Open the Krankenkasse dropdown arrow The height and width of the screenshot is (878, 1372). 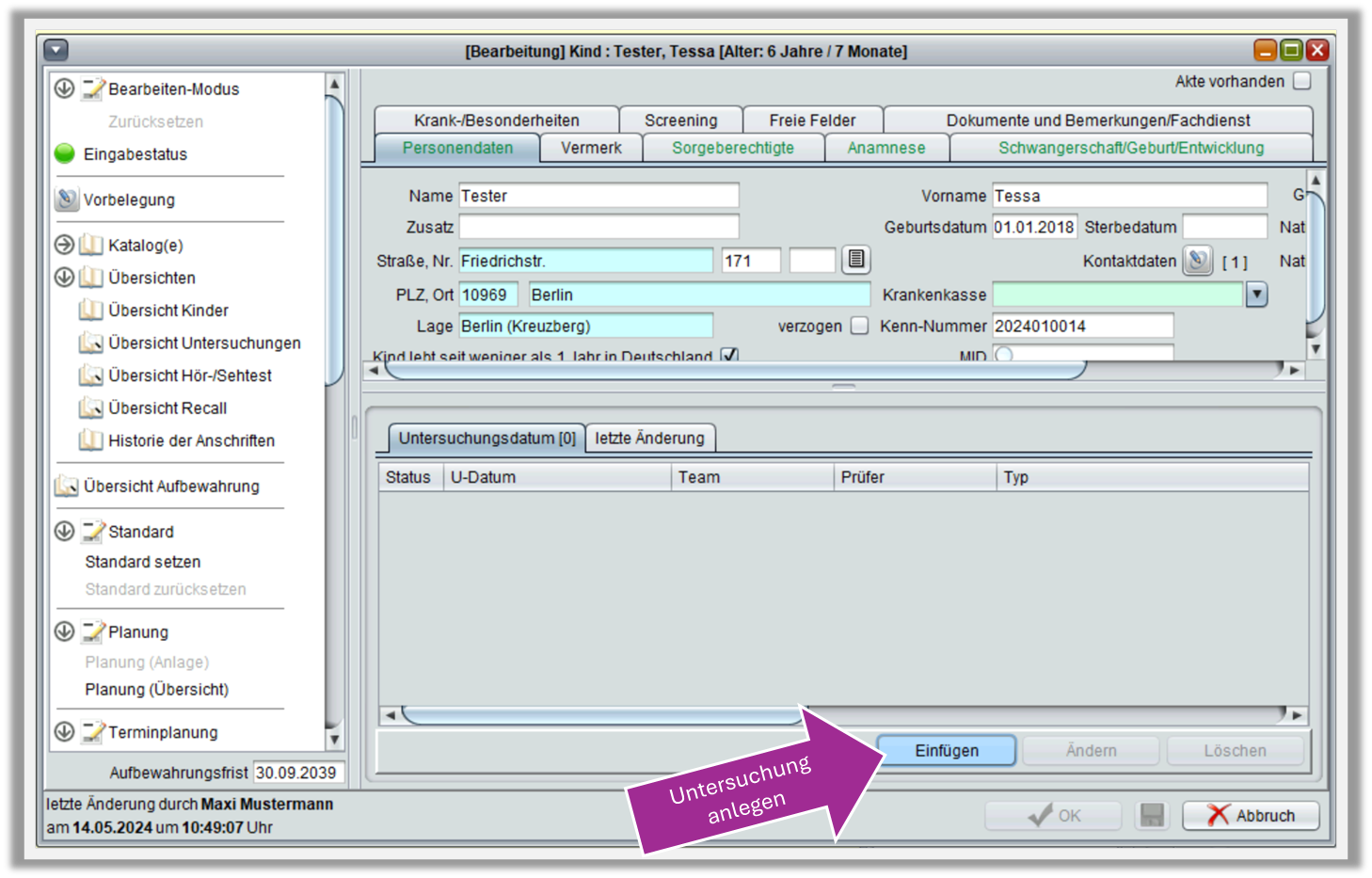click(1257, 295)
